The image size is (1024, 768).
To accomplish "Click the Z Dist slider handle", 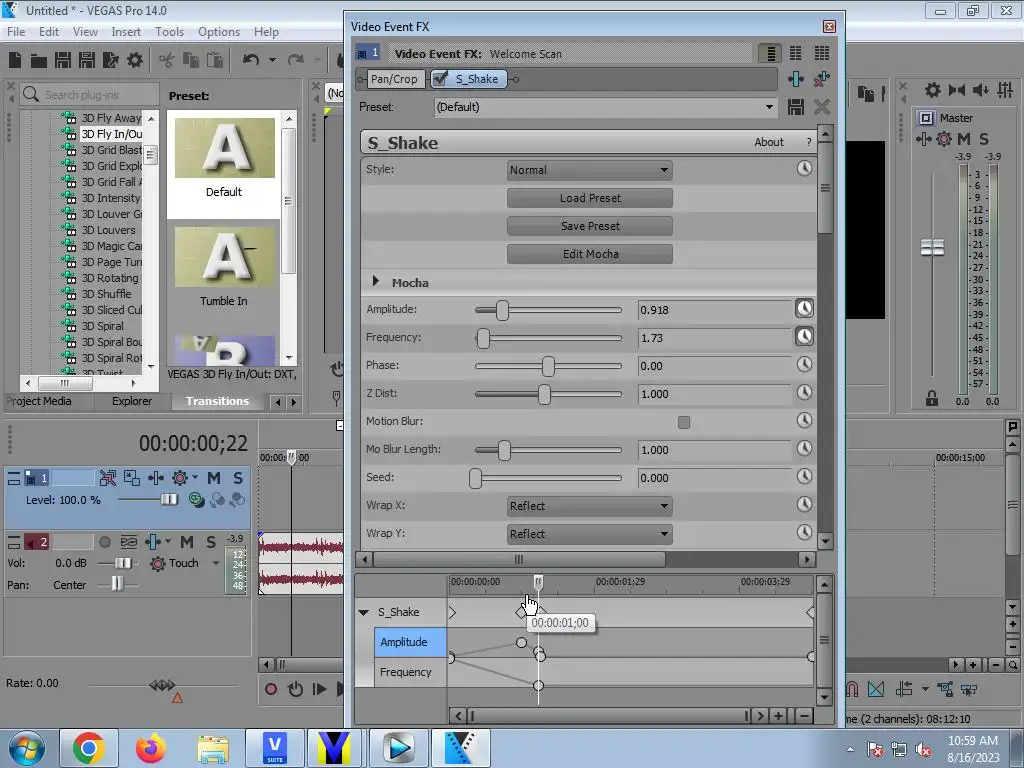I will (x=544, y=394).
